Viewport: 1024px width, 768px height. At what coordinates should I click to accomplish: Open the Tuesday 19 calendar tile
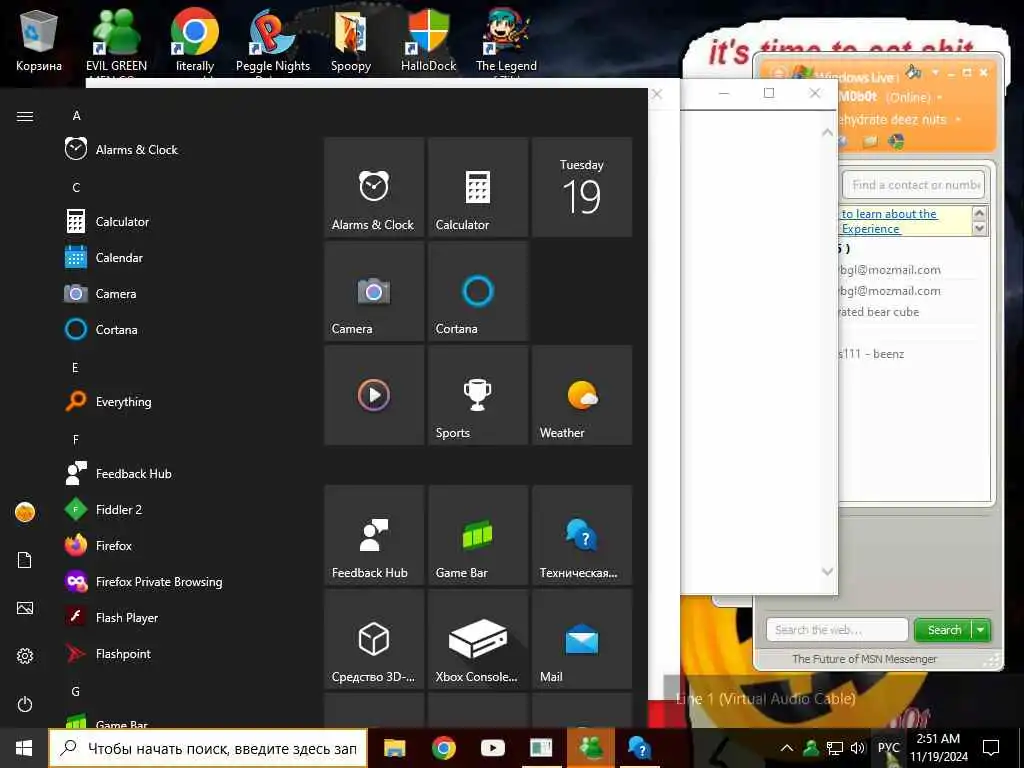tap(582, 187)
